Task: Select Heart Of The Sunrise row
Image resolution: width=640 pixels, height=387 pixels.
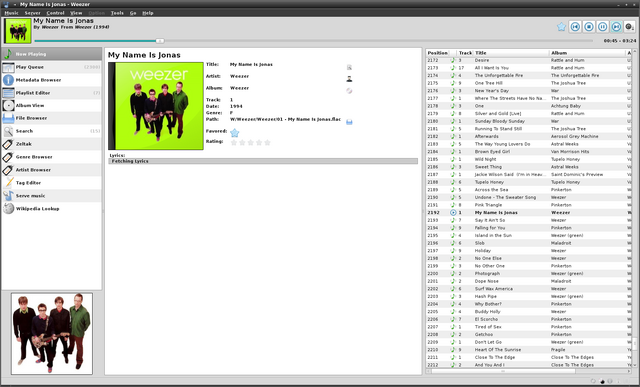Action: [529, 350]
